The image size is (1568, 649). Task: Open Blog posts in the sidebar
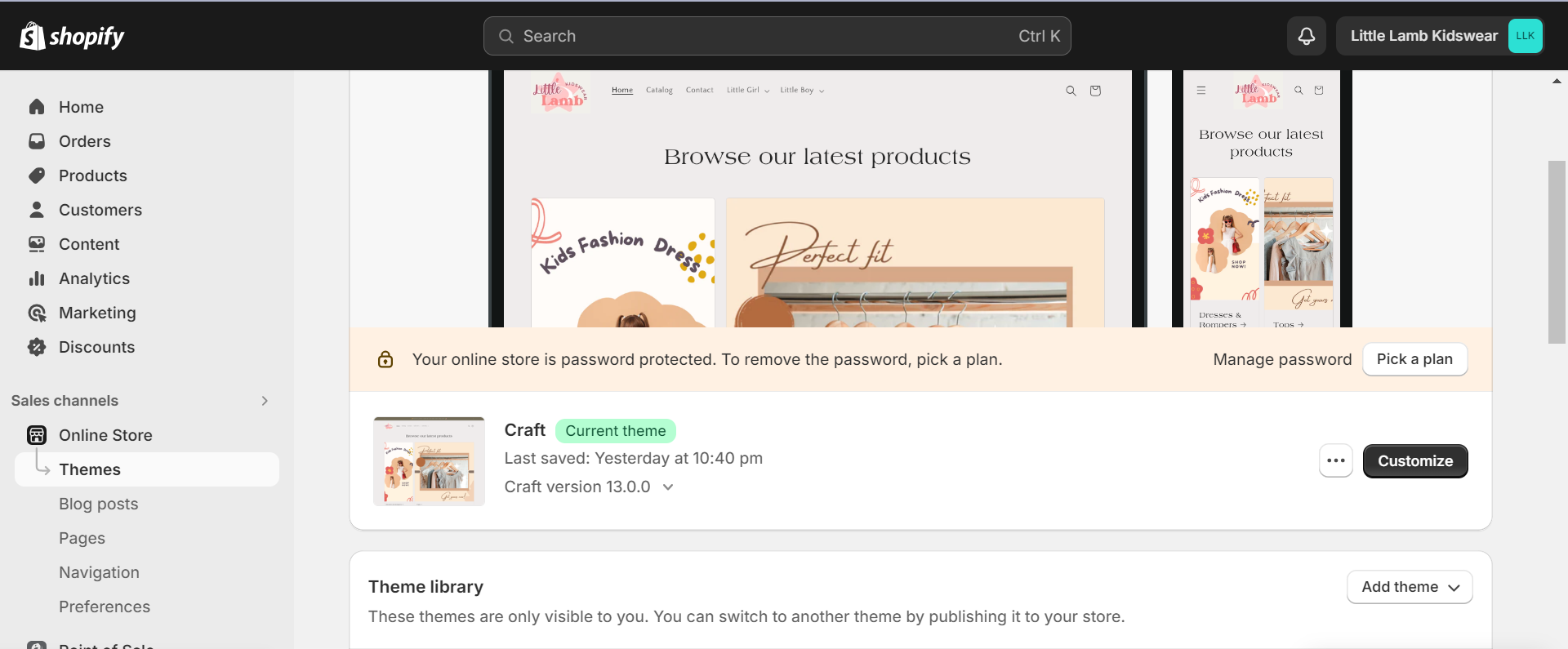tap(99, 504)
